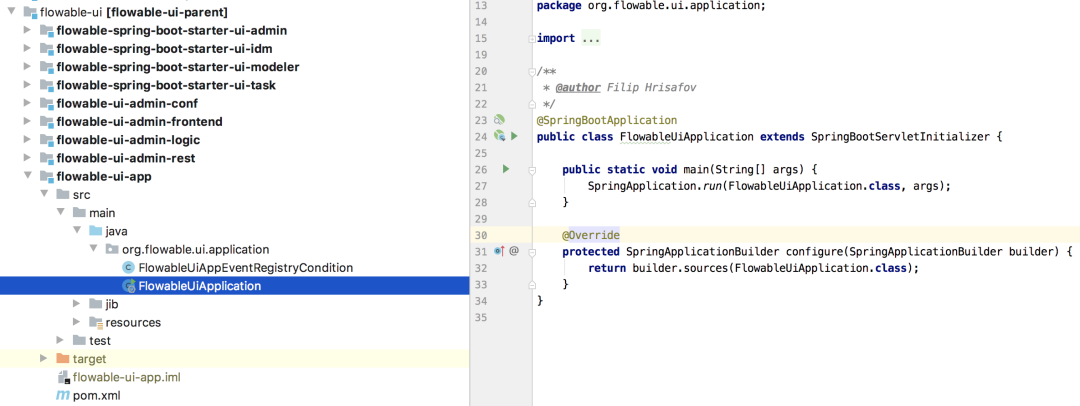
Task: Click author name Filip Hrisafov in Javadoc
Action: 654,88
